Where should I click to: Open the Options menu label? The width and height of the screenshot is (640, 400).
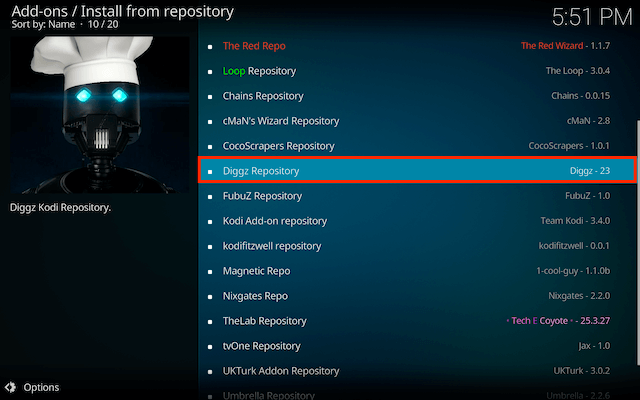coord(41,387)
